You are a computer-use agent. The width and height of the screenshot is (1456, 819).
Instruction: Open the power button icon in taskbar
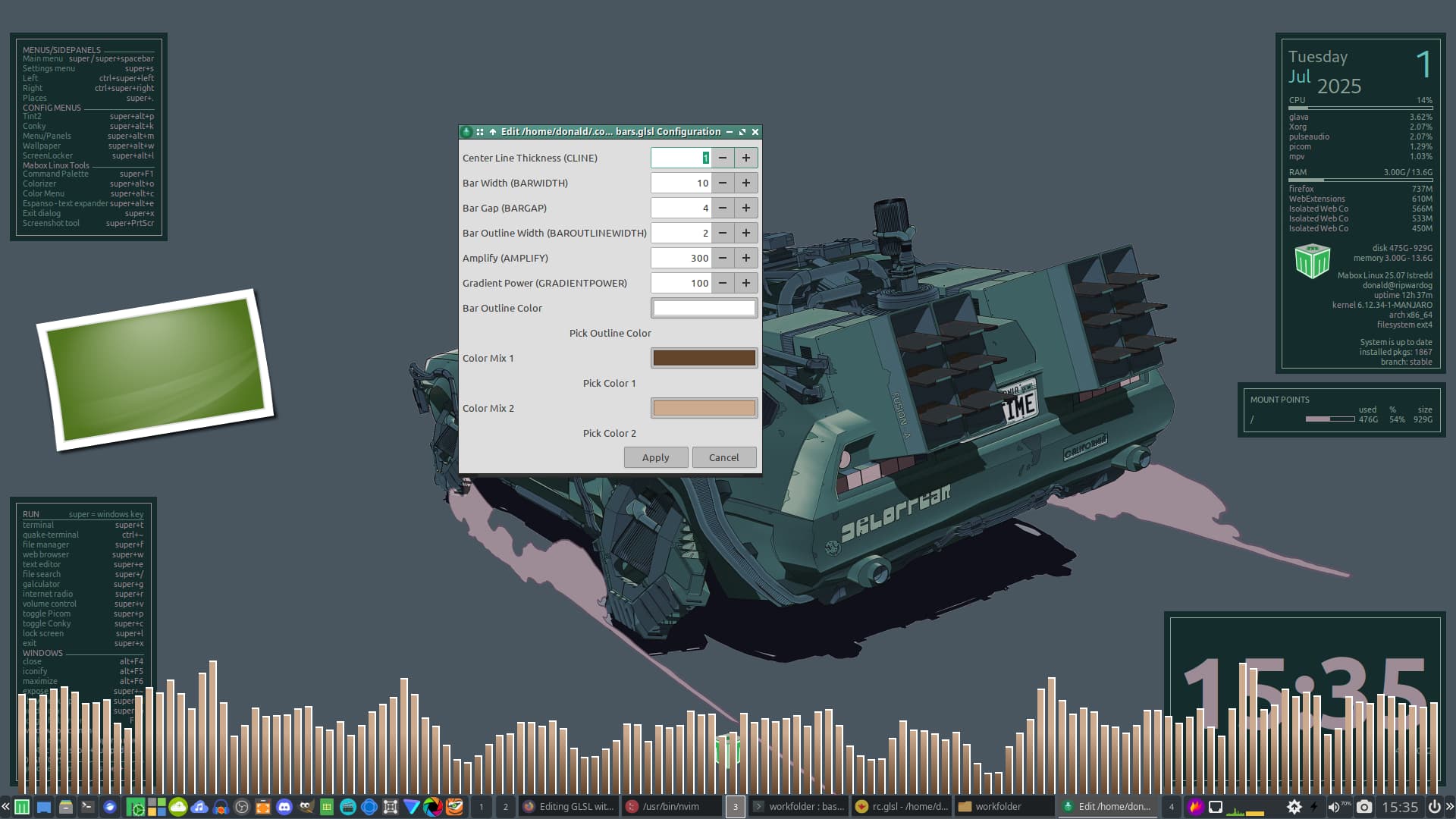point(1434,807)
